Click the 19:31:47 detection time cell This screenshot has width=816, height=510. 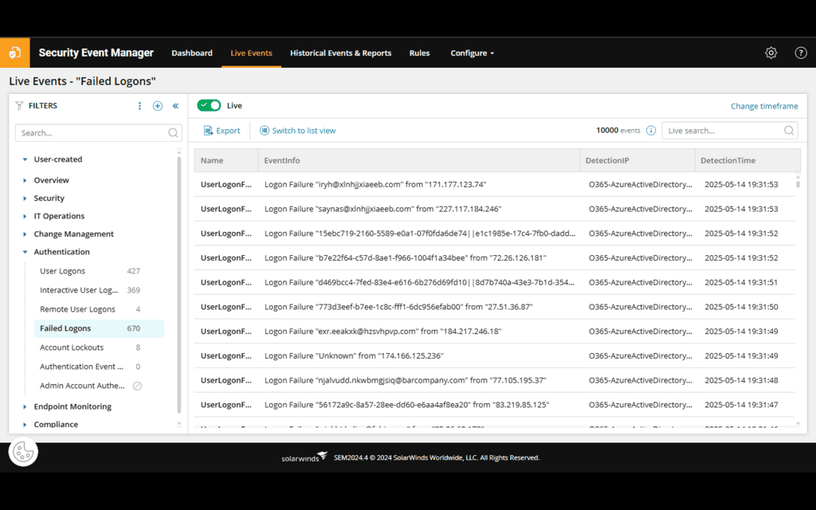(x=741, y=404)
